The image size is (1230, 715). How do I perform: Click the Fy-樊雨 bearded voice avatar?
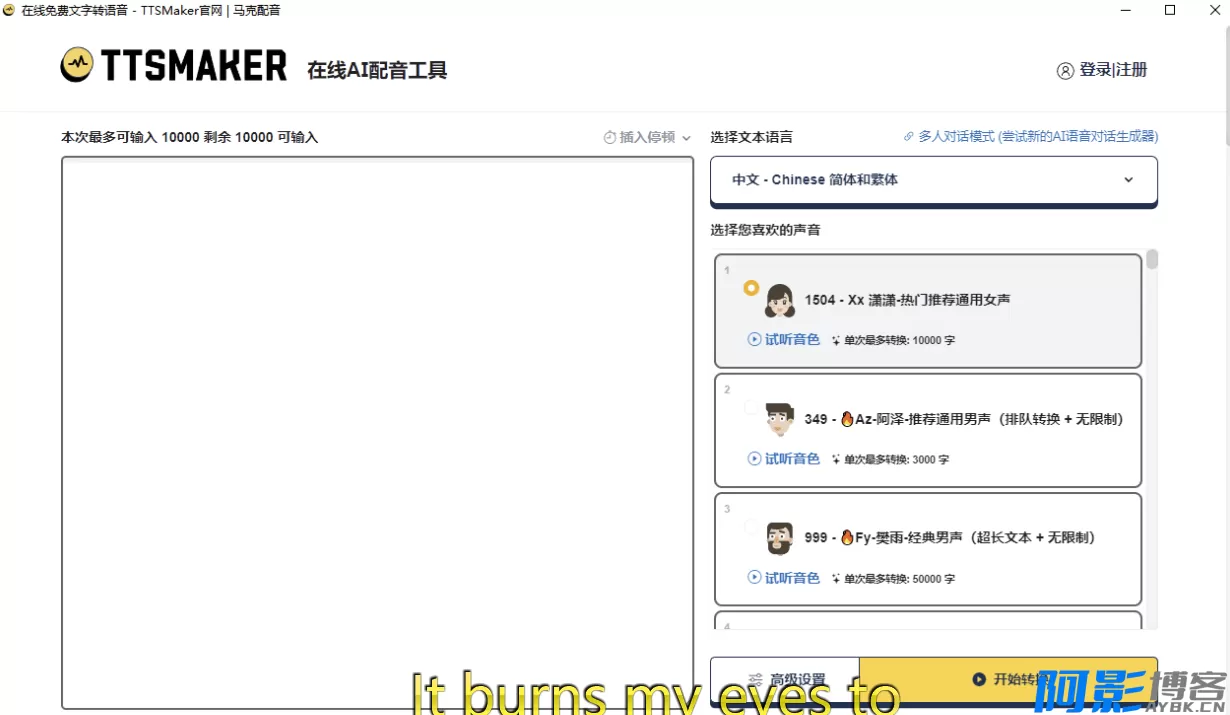[780, 538]
